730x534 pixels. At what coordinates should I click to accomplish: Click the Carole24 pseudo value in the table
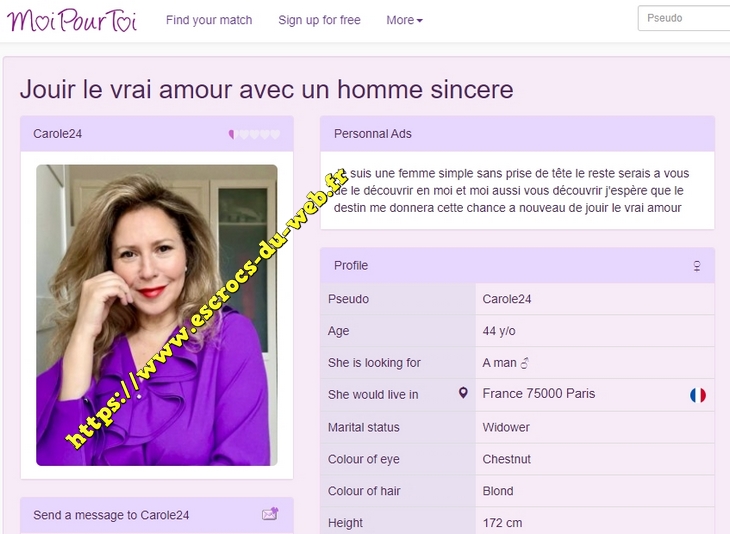[x=507, y=299]
